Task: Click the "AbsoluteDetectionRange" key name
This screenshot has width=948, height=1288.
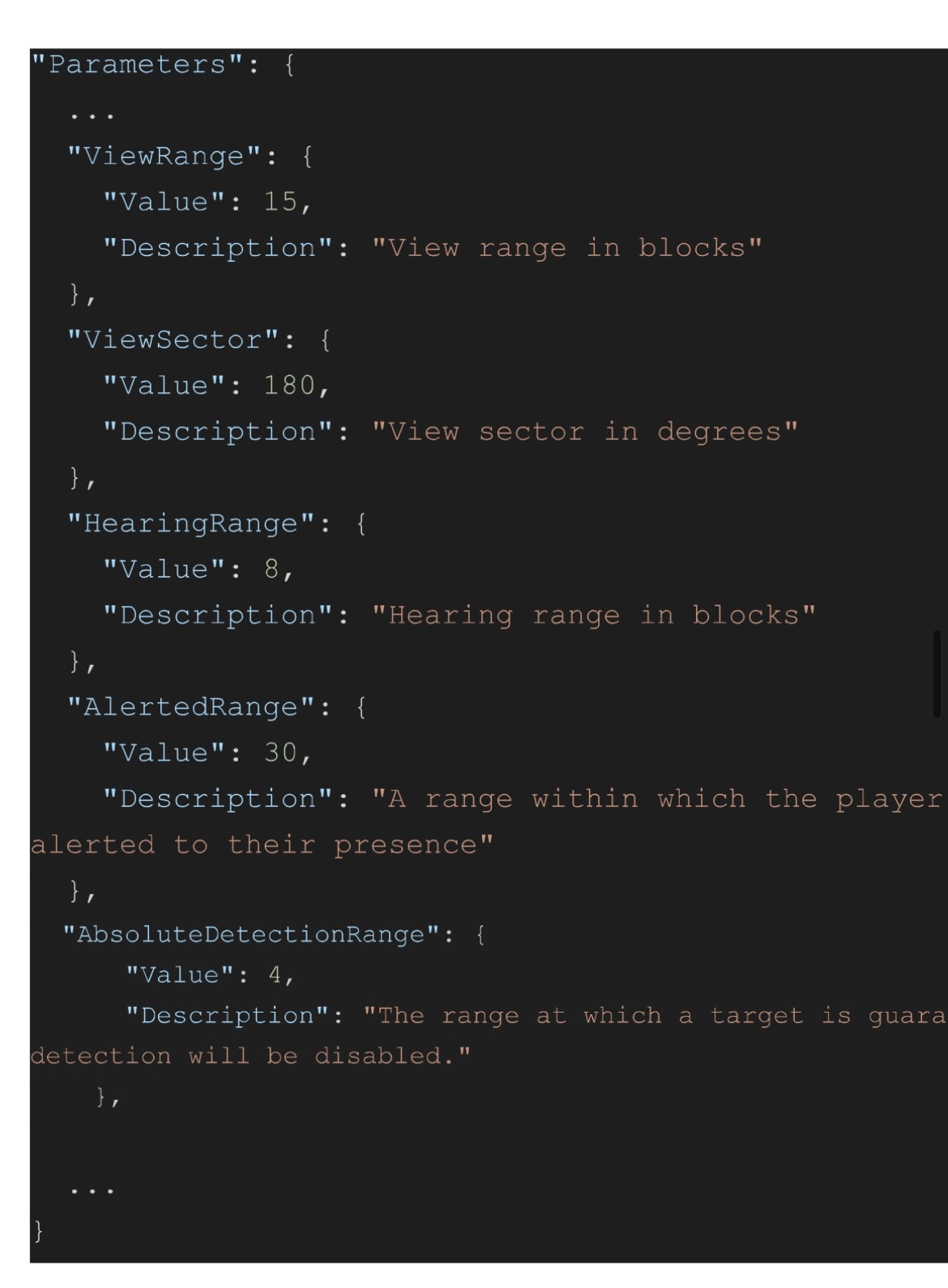Action: coord(251,935)
